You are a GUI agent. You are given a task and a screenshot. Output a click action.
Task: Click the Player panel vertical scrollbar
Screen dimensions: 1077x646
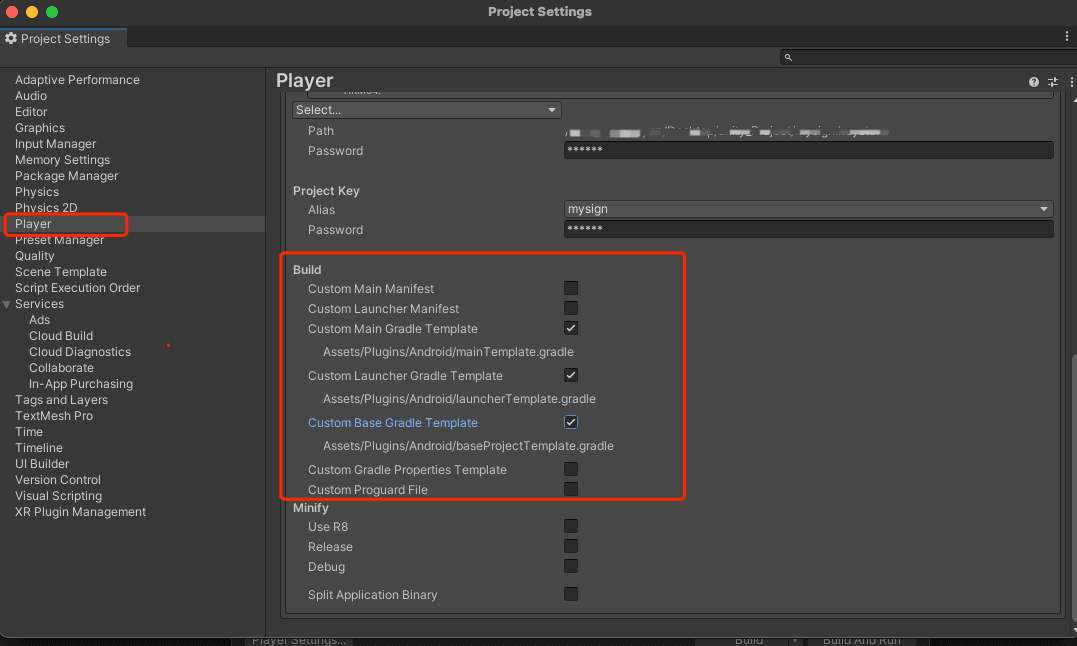[x=1073, y=487]
